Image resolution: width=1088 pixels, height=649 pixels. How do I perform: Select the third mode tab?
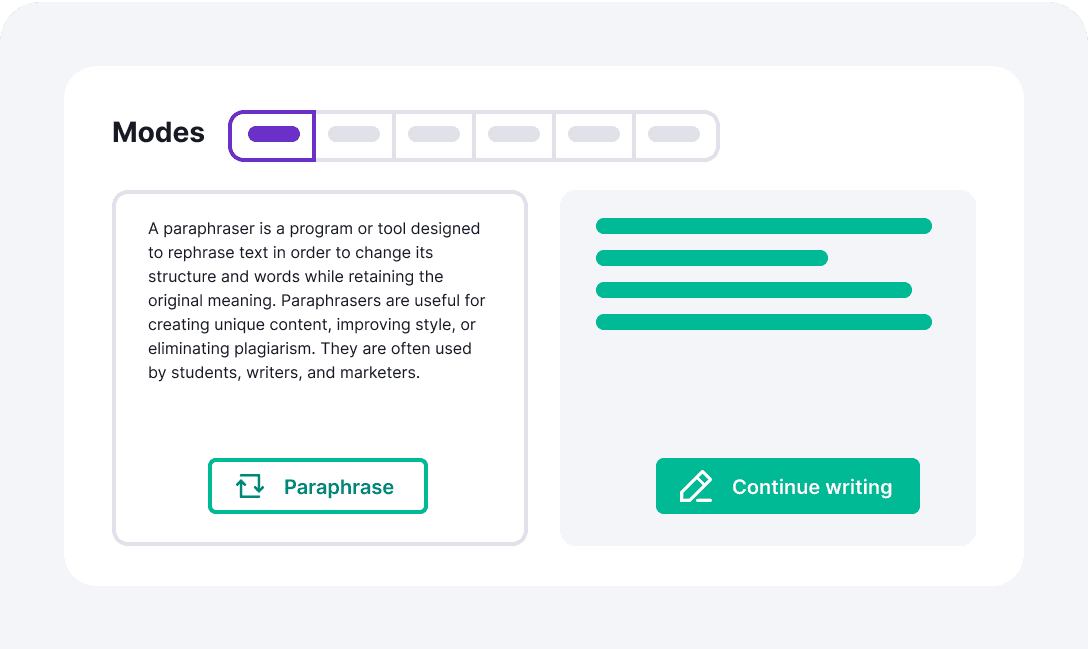434,135
